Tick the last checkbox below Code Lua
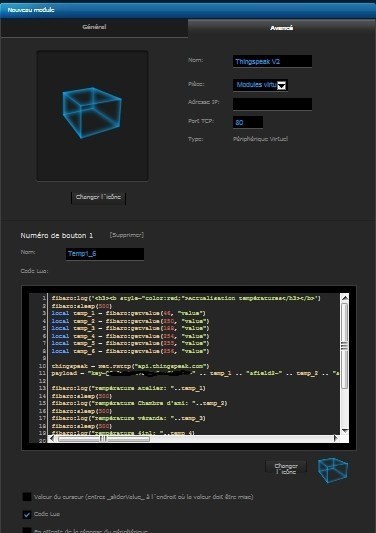The width and height of the screenshot is (376, 533). [27, 530]
